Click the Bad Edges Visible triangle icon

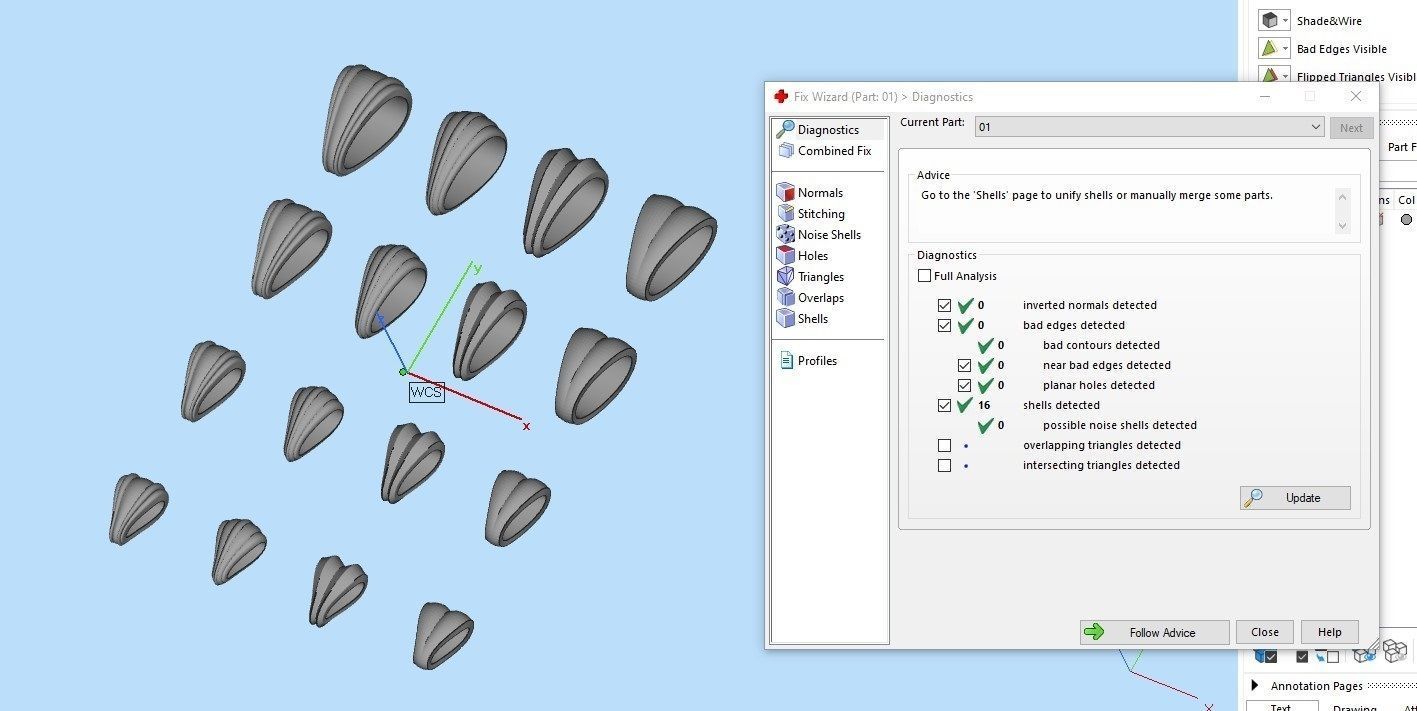point(1270,48)
